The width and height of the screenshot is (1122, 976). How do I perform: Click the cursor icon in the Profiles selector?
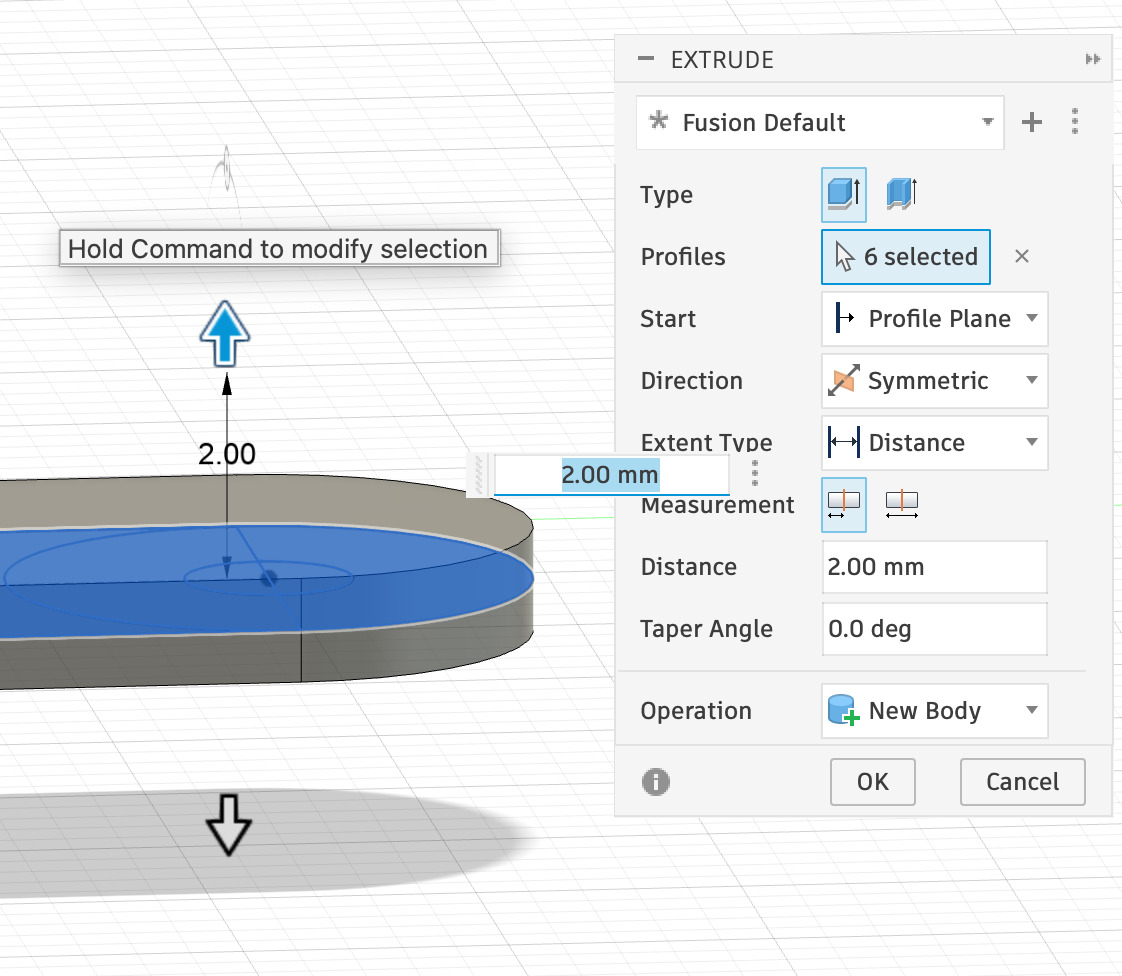(844, 256)
